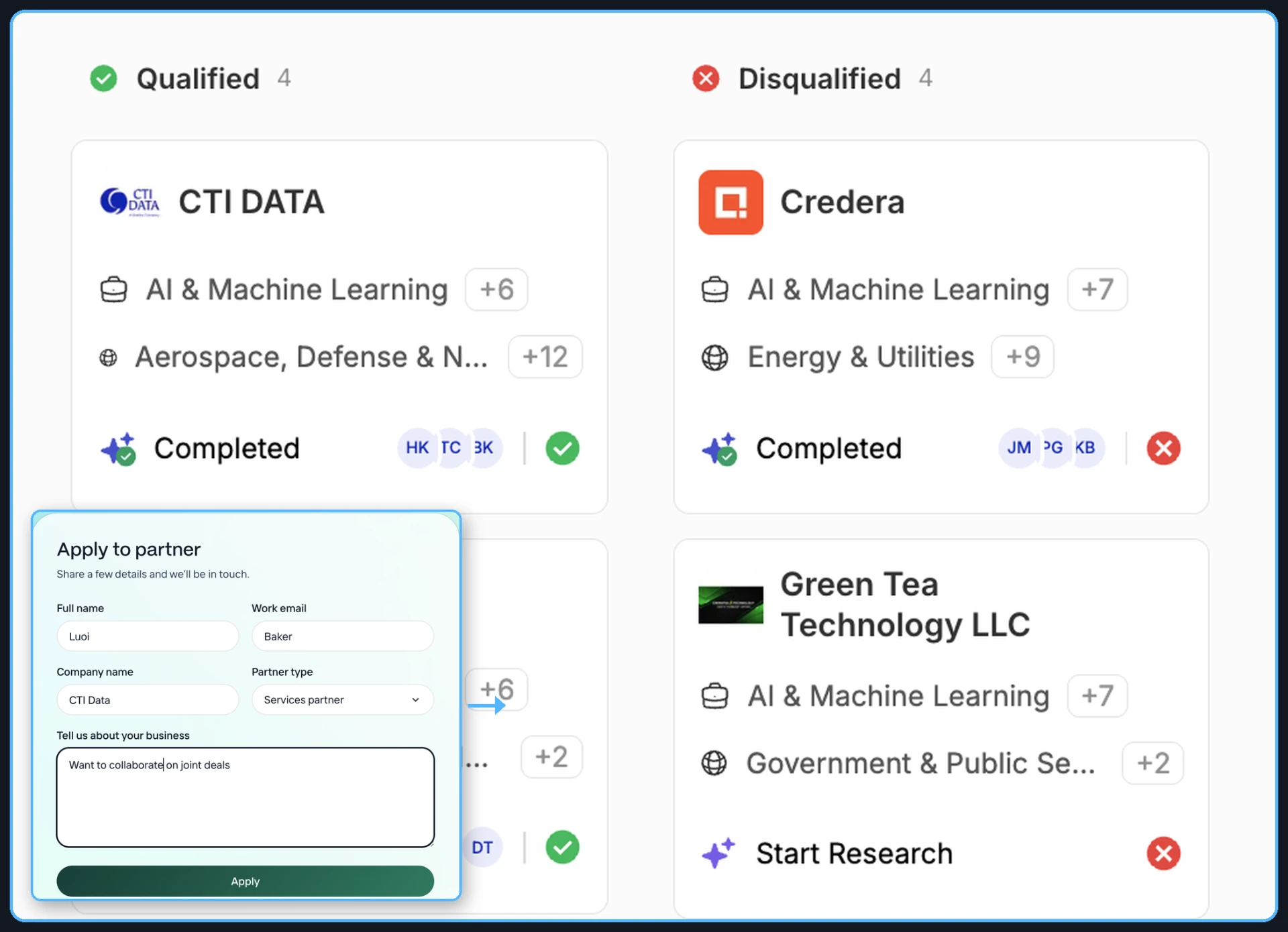Screen dimensions: 1288x932
Task: Click the Work email field containing Baker
Action: click(x=343, y=636)
